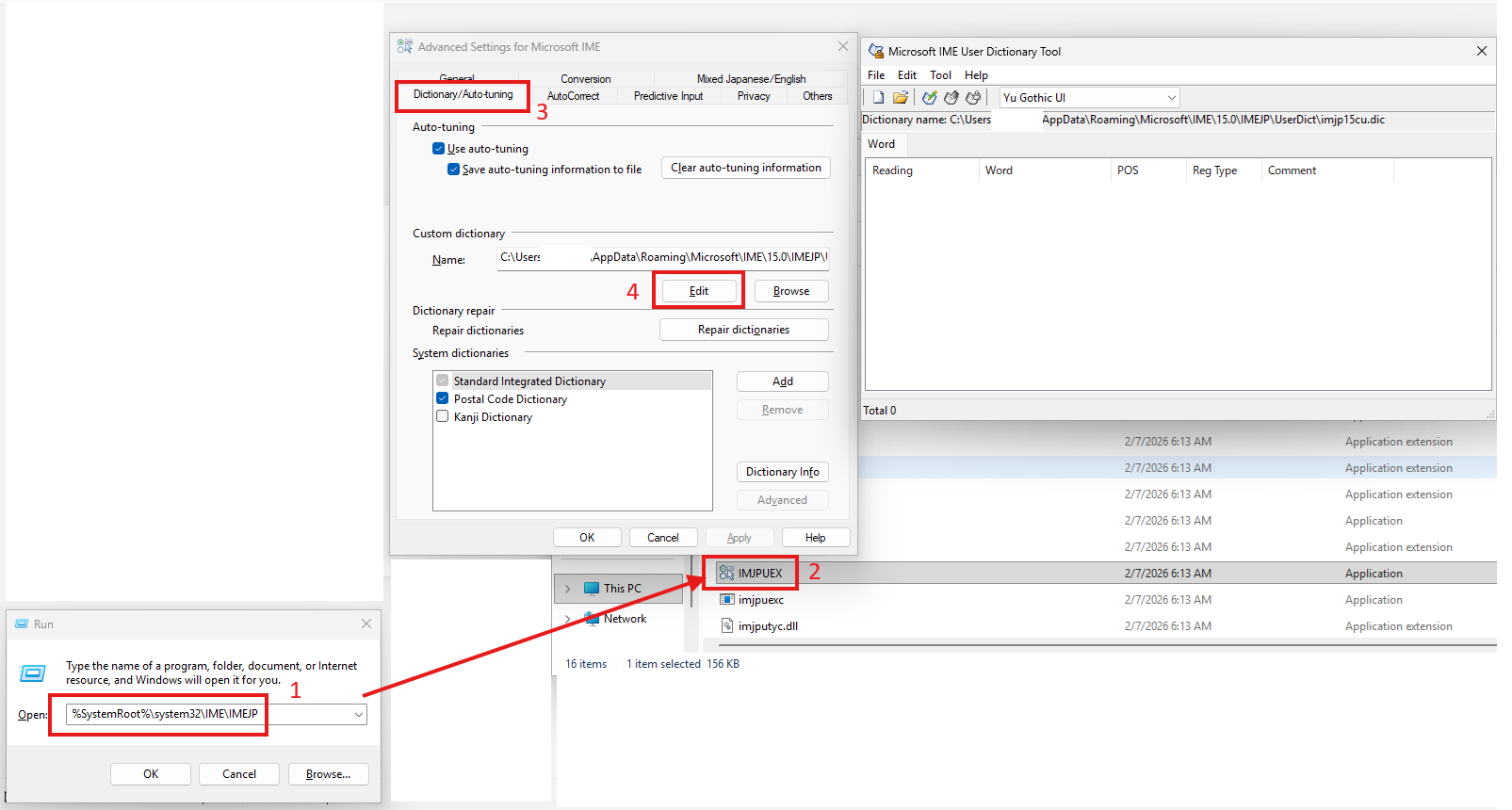Switch to the AutoCorrect tab
Screen dimensions: 1512x810
point(573,96)
